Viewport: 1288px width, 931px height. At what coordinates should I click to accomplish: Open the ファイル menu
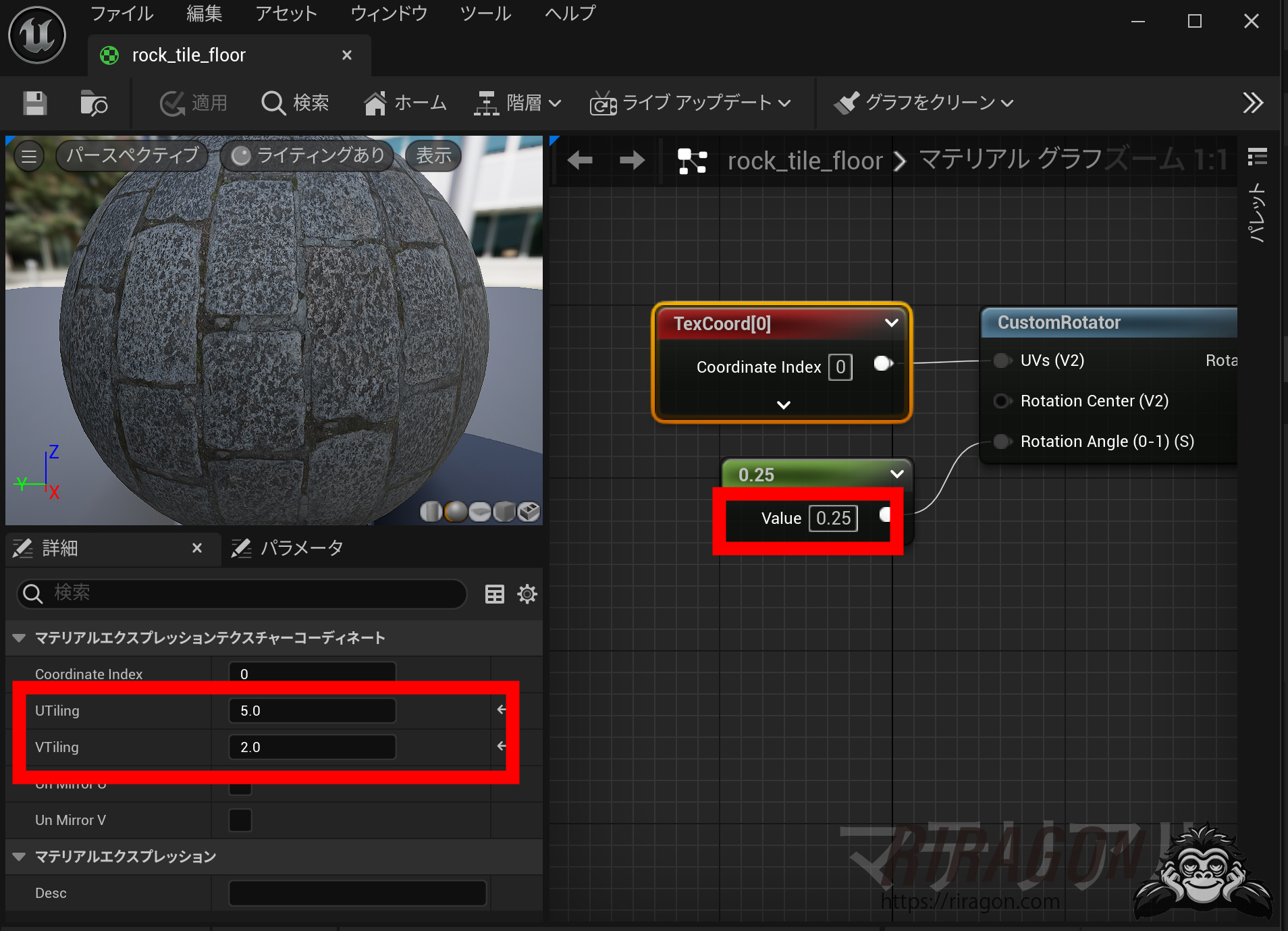click(x=122, y=14)
